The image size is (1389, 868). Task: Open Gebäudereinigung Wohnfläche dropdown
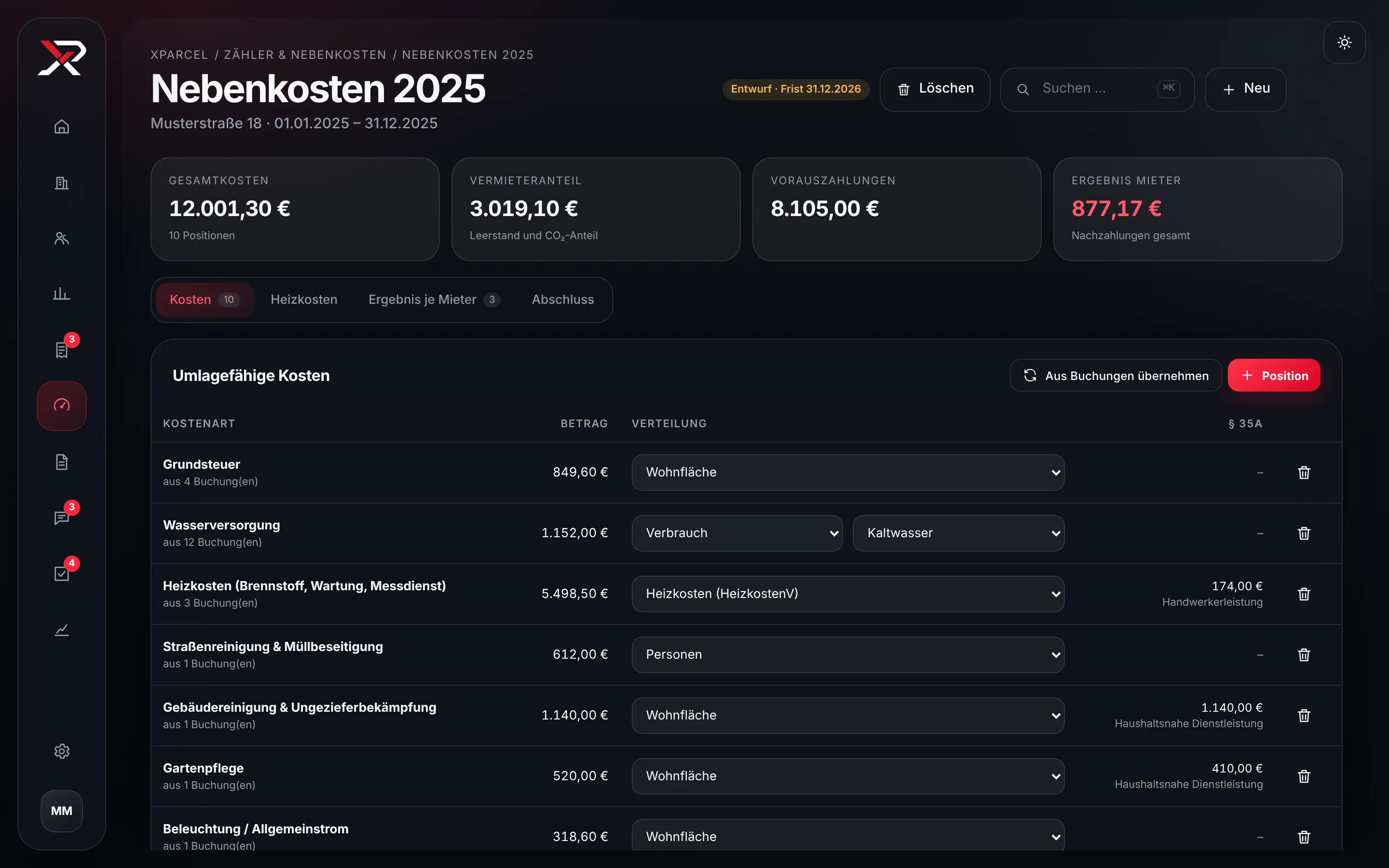point(848,716)
